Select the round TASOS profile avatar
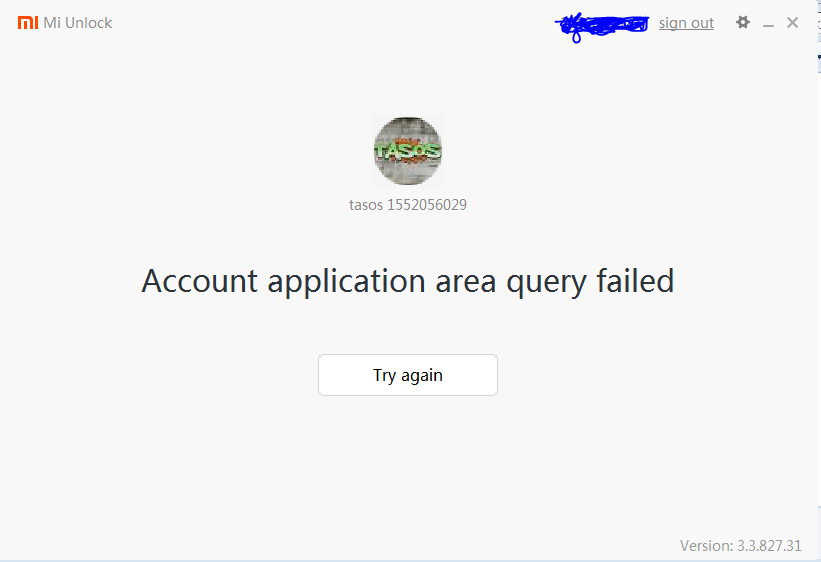The width and height of the screenshot is (821, 562). coord(407,151)
